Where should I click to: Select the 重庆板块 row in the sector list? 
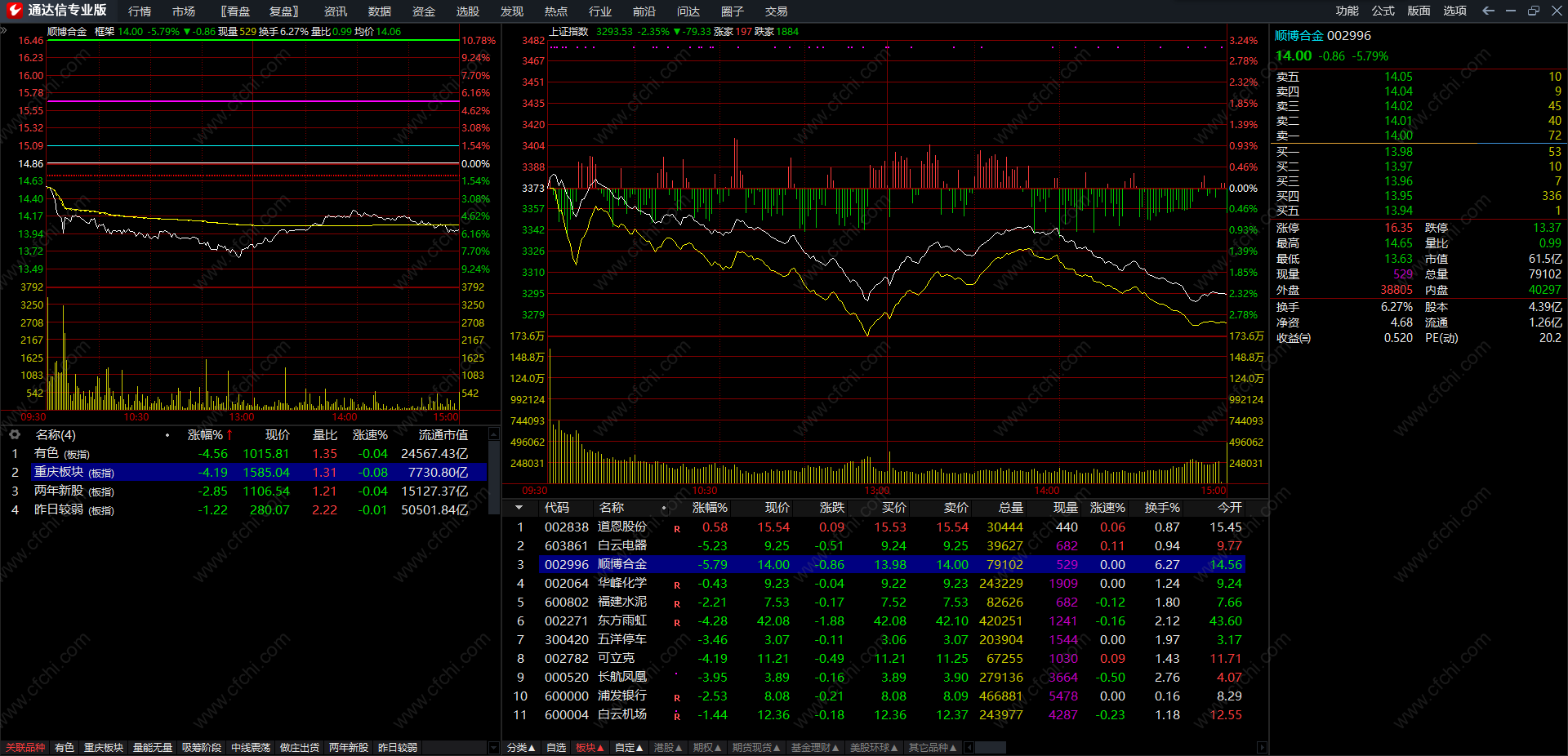point(245,472)
